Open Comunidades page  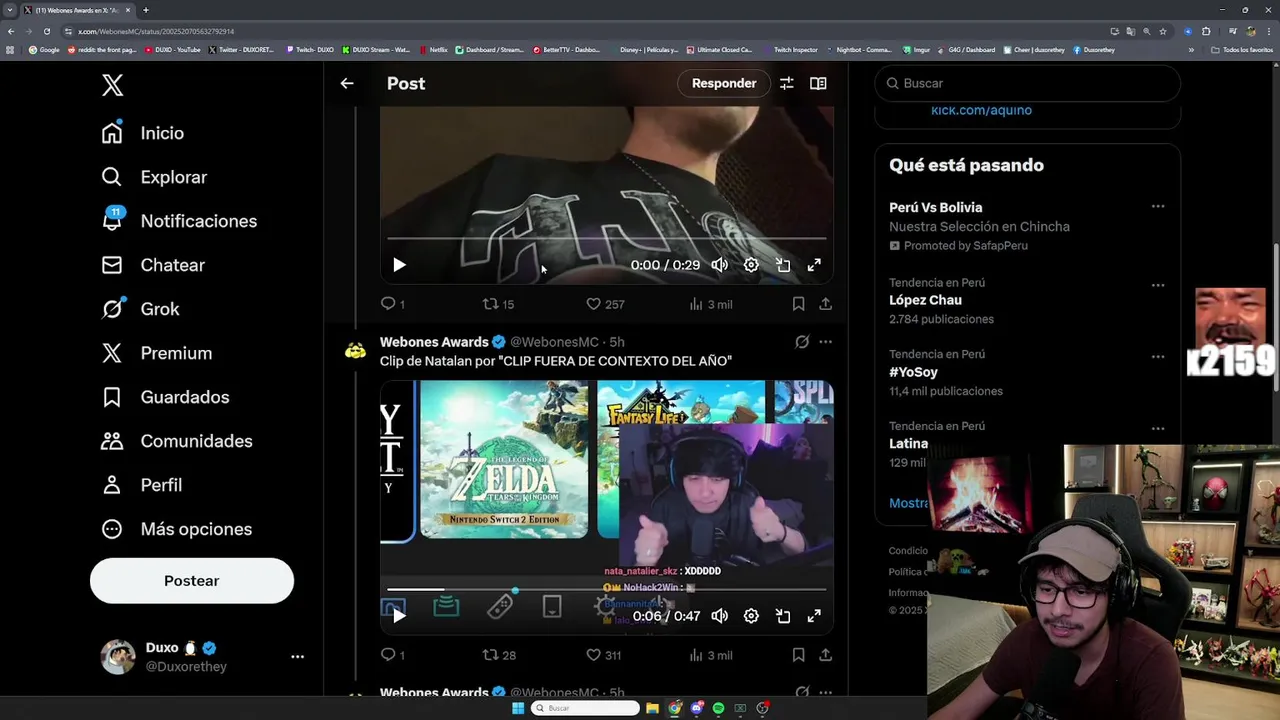177,441
